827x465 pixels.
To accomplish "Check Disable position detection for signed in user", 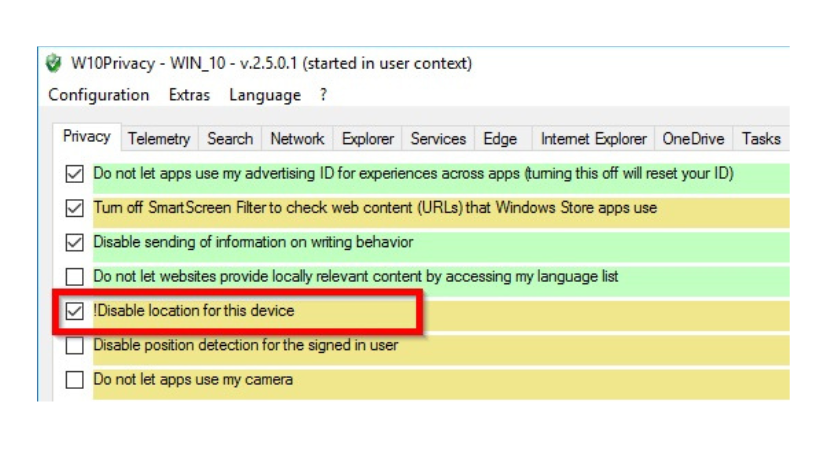I will tap(74, 346).
